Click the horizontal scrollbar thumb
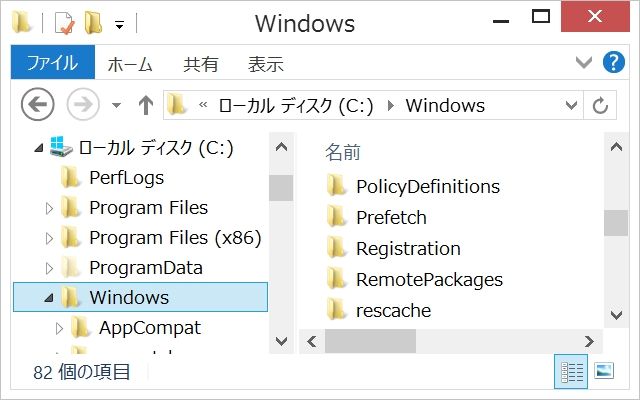 tap(370, 341)
